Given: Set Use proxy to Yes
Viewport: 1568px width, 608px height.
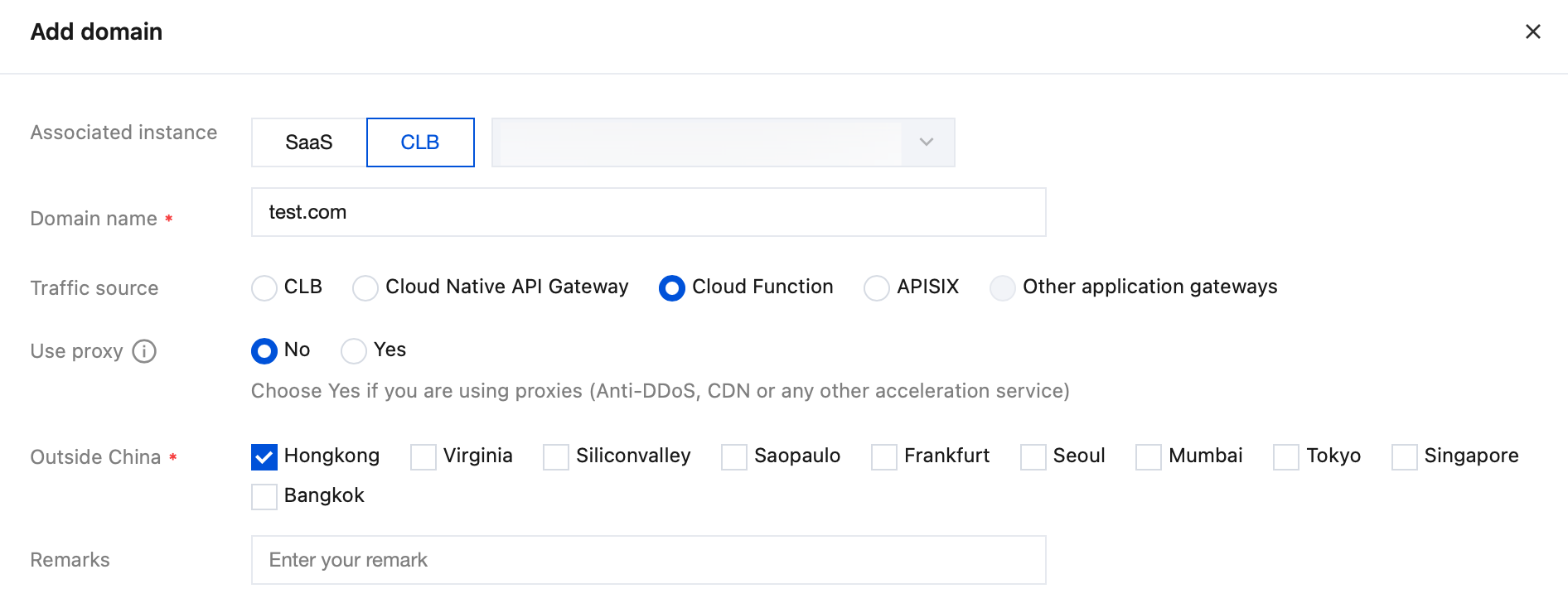Looking at the screenshot, I should [x=354, y=351].
